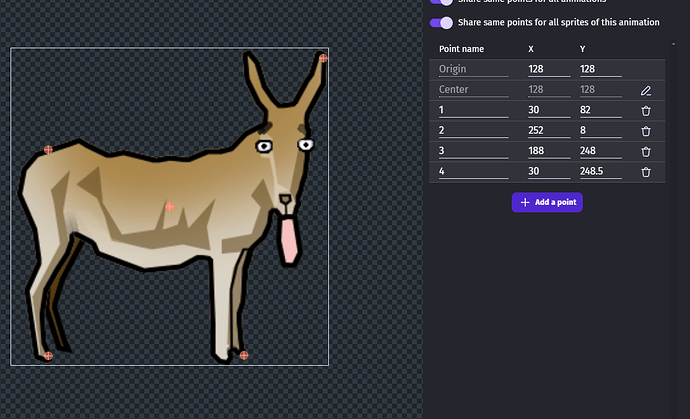
Task: Edit point 1 Y value 82
Action: [x=601, y=110]
